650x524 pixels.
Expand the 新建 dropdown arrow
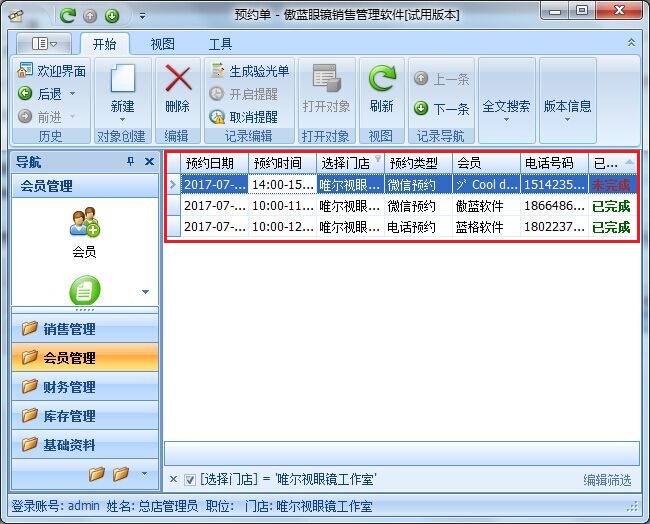tap(122, 120)
